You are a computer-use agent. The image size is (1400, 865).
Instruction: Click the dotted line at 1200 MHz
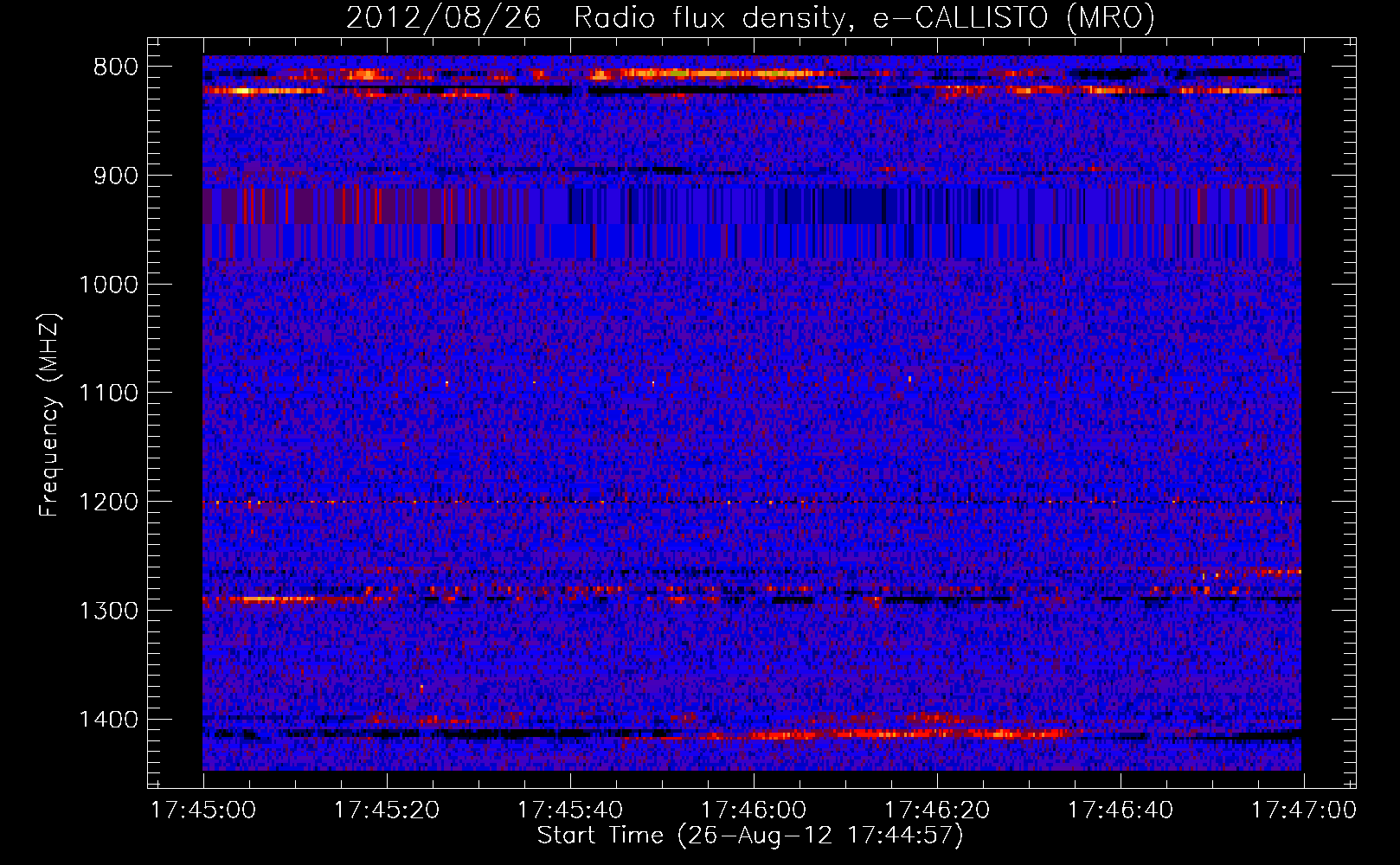pos(752,502)
